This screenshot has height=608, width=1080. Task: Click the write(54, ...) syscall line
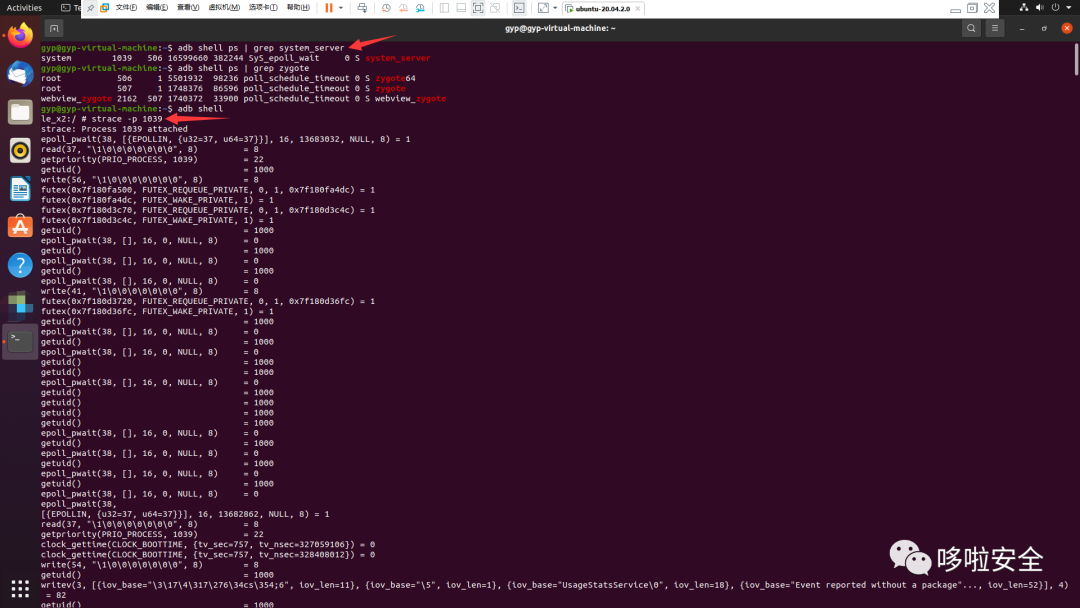point(149,565)
